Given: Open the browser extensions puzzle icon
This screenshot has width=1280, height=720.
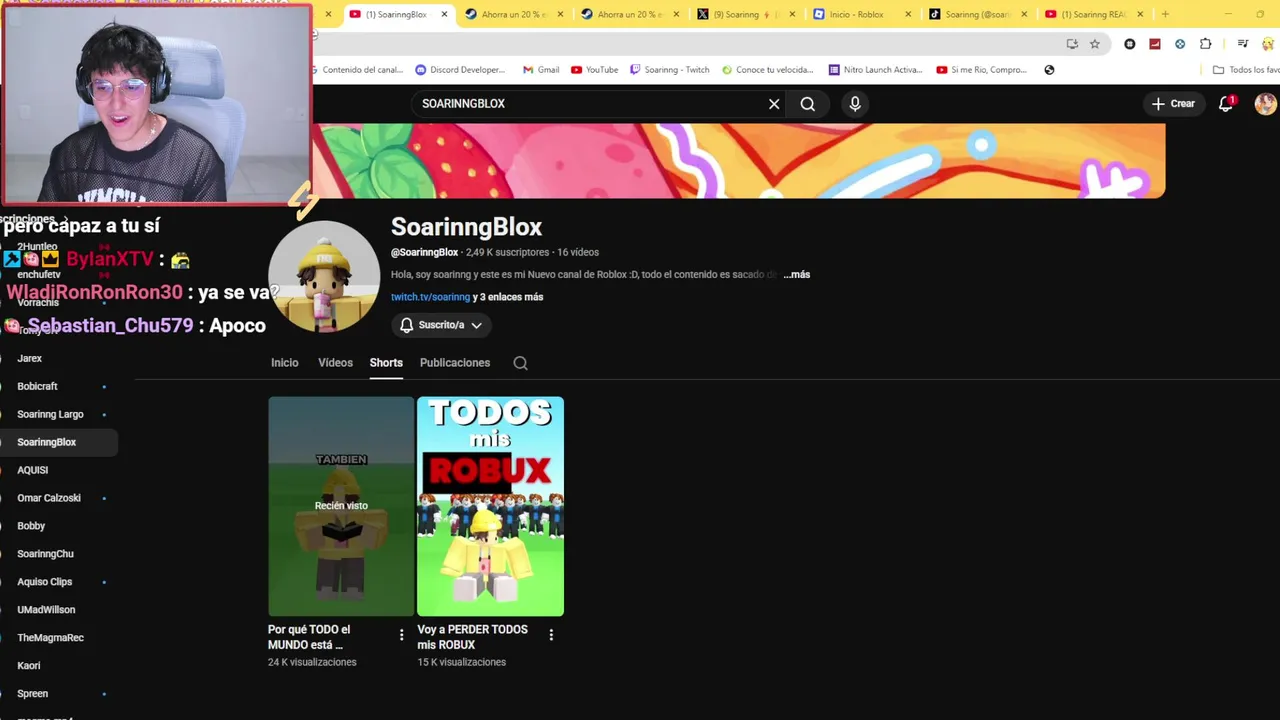Looking at the screenshot, I should pyautogui.click(x=1206, y=44).
